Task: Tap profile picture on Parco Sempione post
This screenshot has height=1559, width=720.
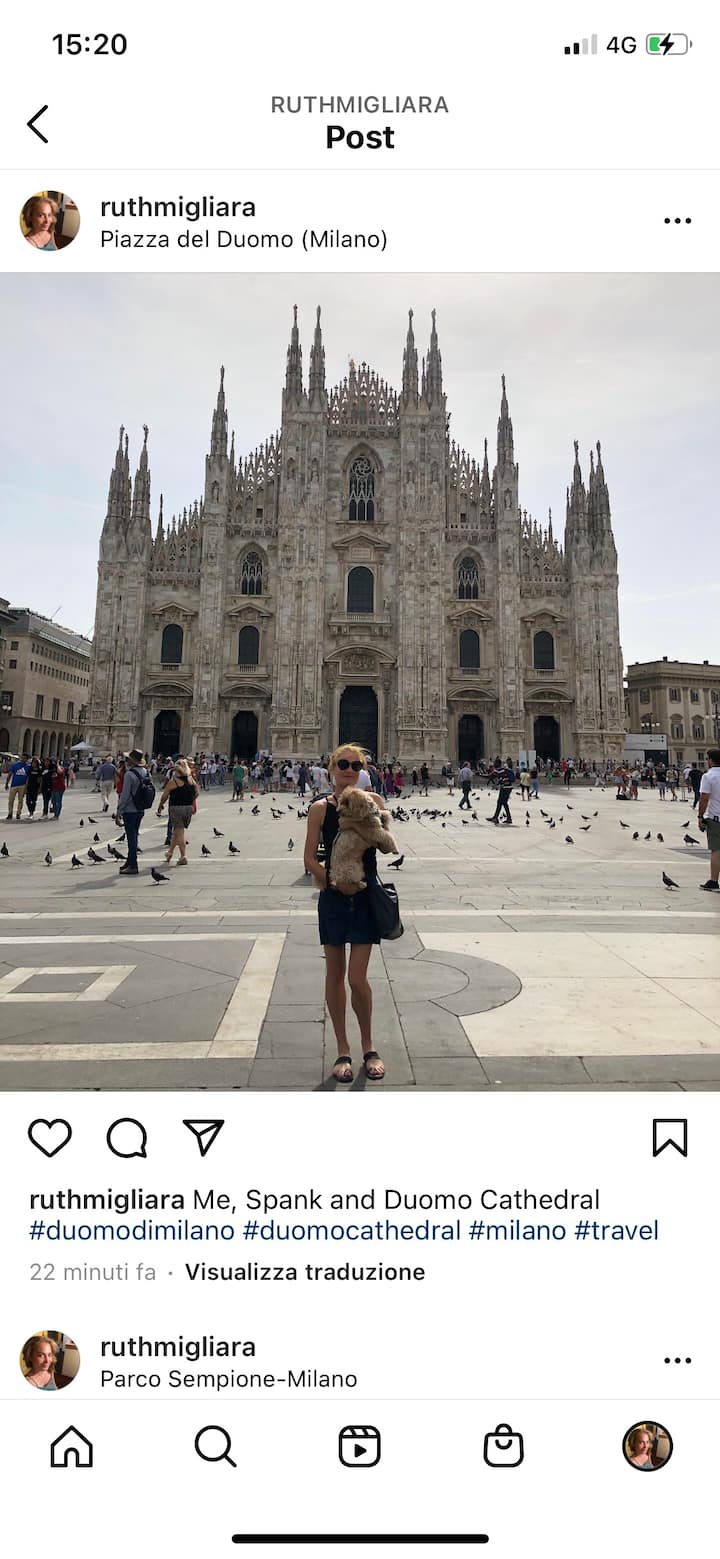Action: (50, 1360)
